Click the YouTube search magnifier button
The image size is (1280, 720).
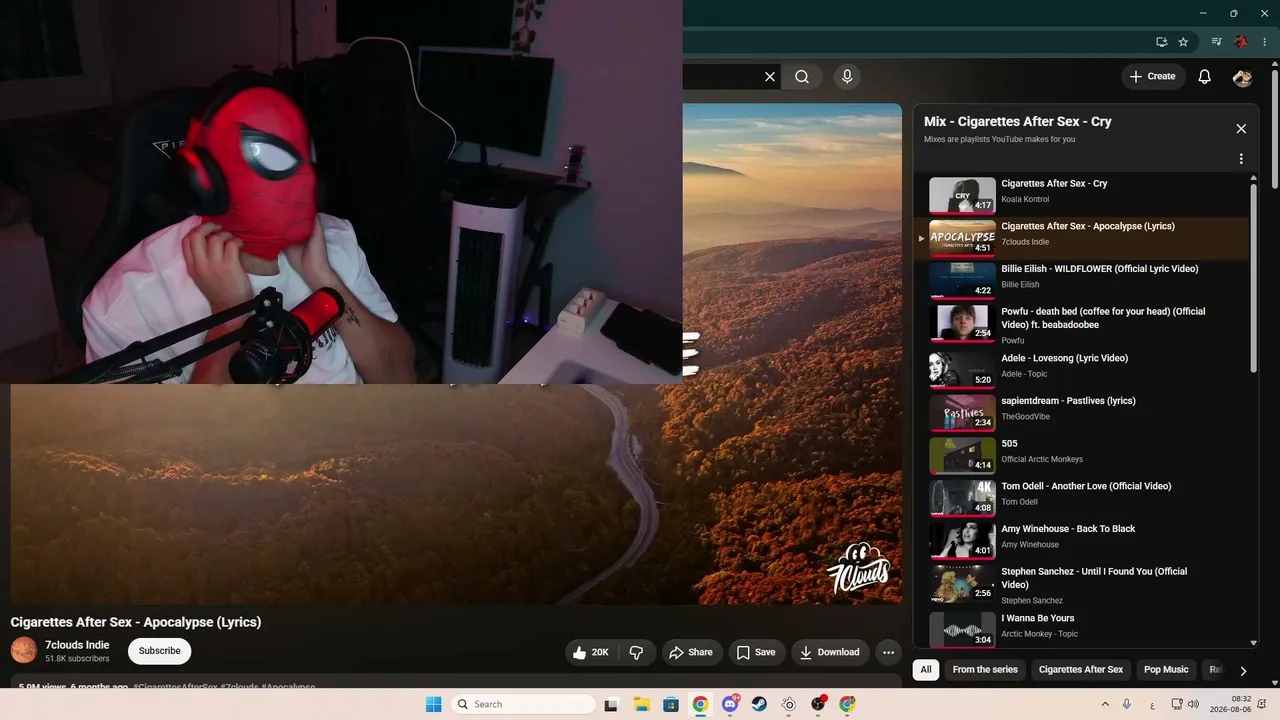point(802,77)
